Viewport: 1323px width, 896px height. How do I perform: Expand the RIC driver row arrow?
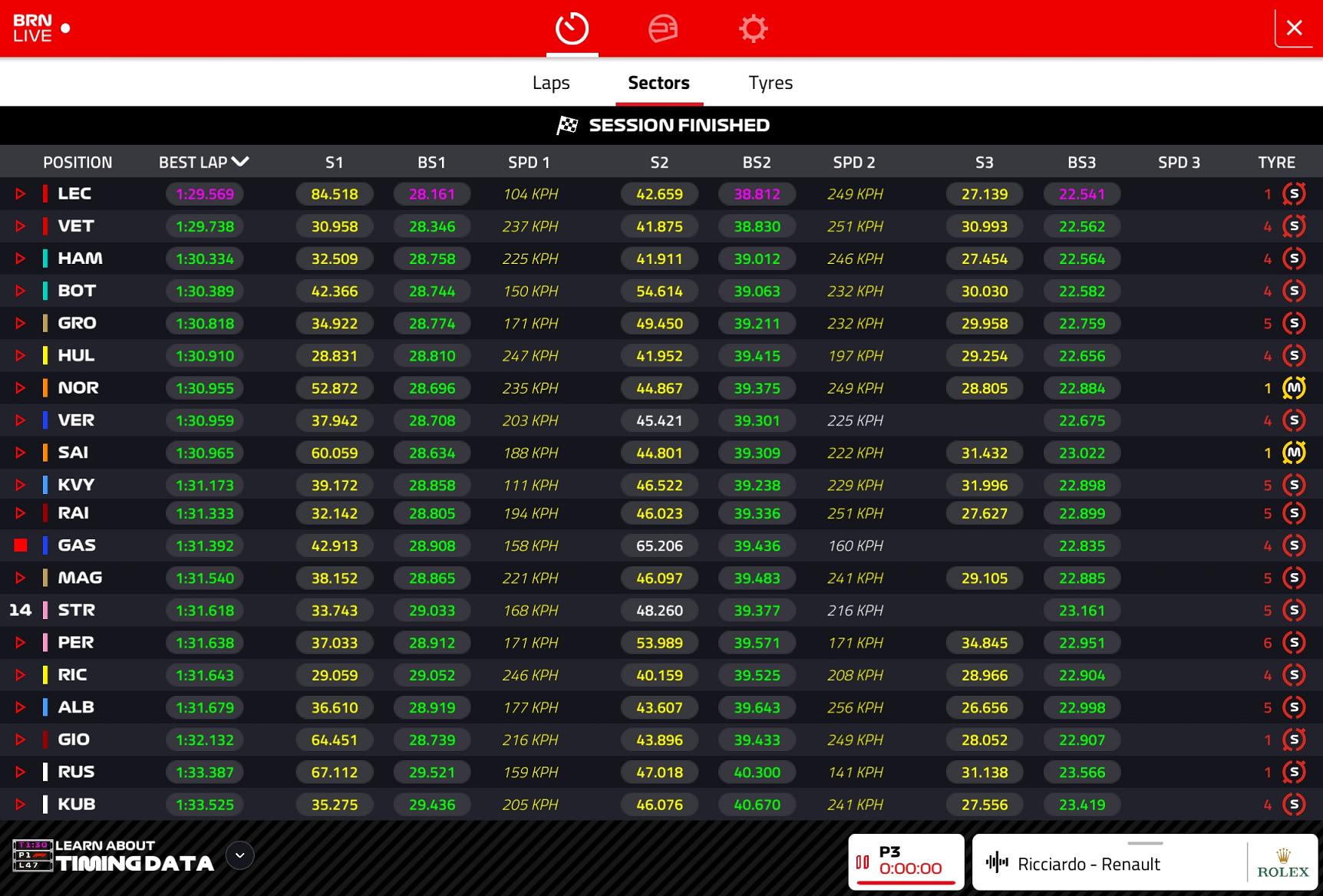point(21,675)
